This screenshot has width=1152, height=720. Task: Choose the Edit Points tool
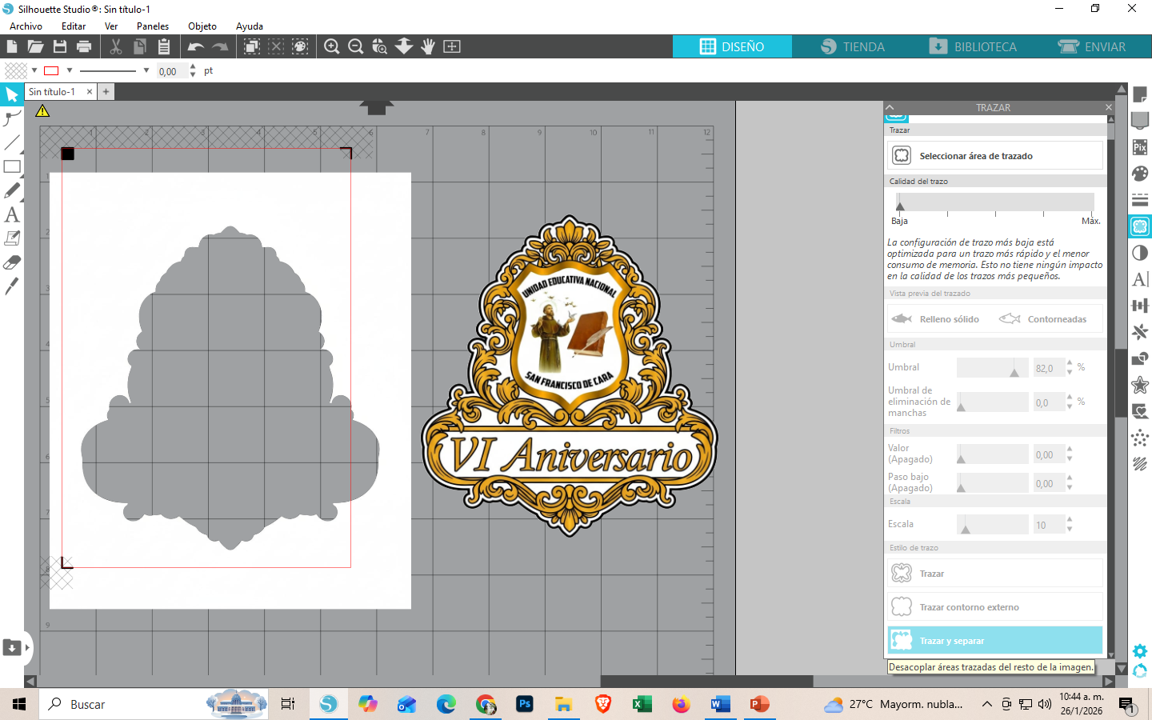pyautogui.click(x=12, y=118)
